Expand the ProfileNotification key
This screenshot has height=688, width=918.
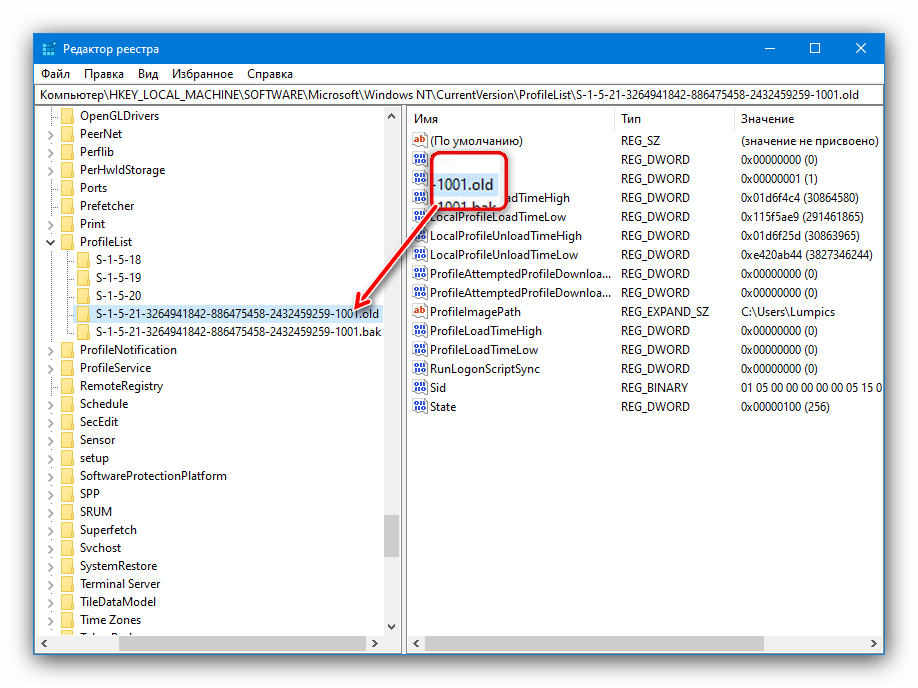(51, 350)
